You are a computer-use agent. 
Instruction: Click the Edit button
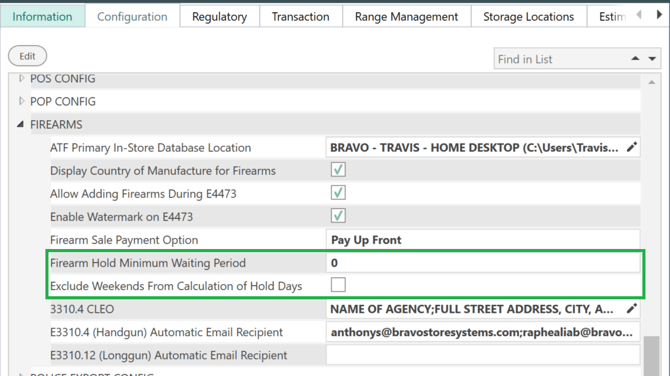[27, 56]
